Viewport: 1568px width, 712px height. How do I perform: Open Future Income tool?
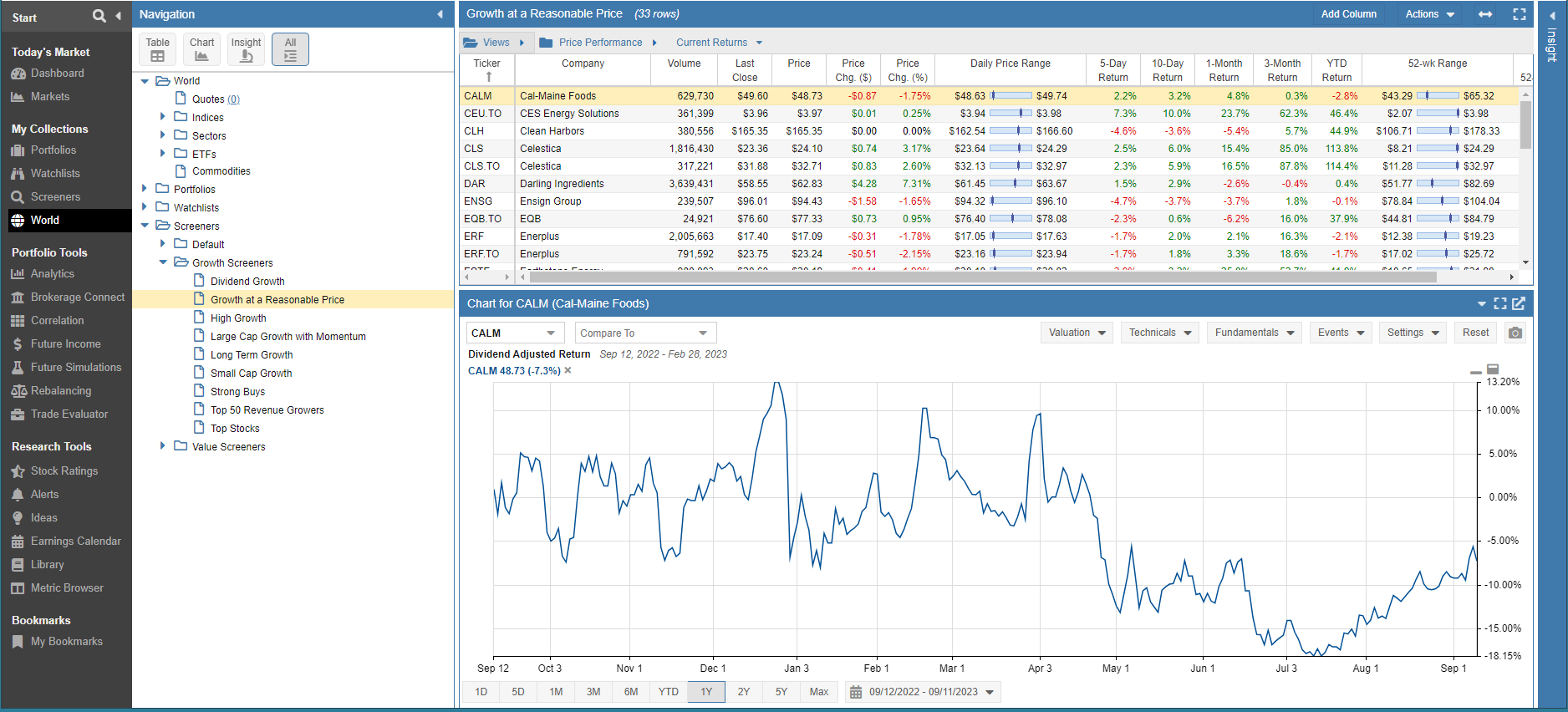click(65, 344)
